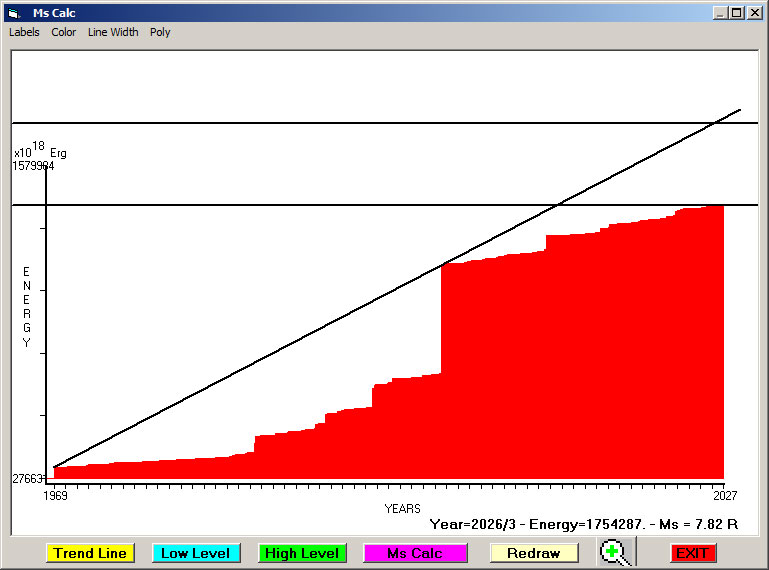This screenshot has height=570, width=769.
Task: Click the Redraw button
Action: [534, 553]
